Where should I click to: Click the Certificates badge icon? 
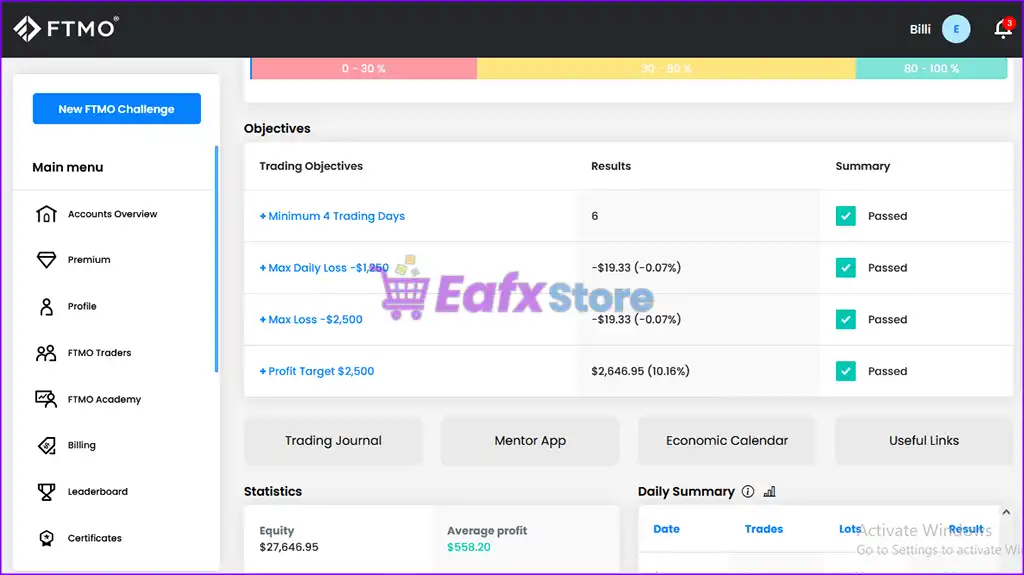tap(46, 538)
